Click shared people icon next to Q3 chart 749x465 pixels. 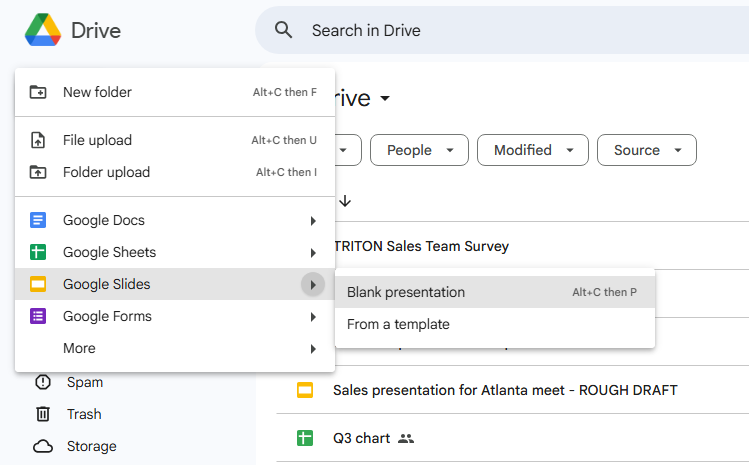click(406, 438)
